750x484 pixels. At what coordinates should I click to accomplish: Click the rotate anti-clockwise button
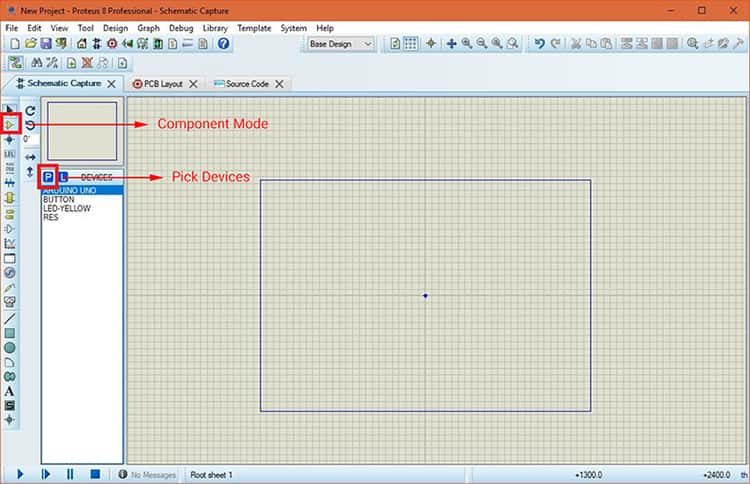(30, 125)
